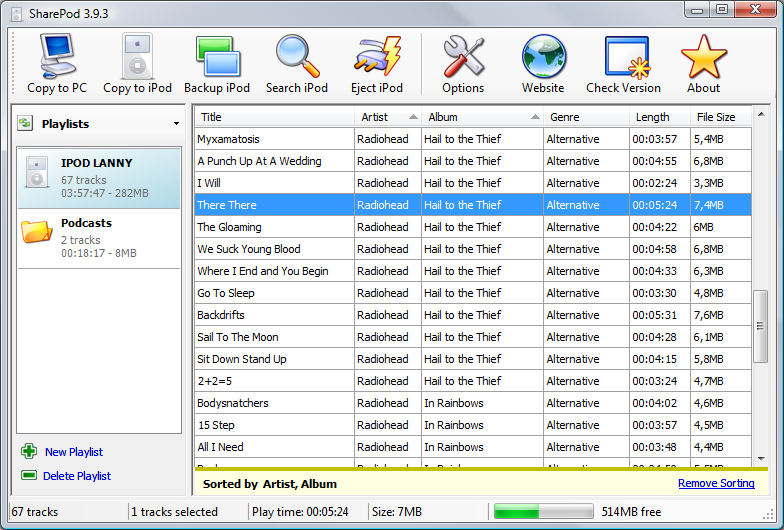Sort by the Album column header

click(482, 117)
